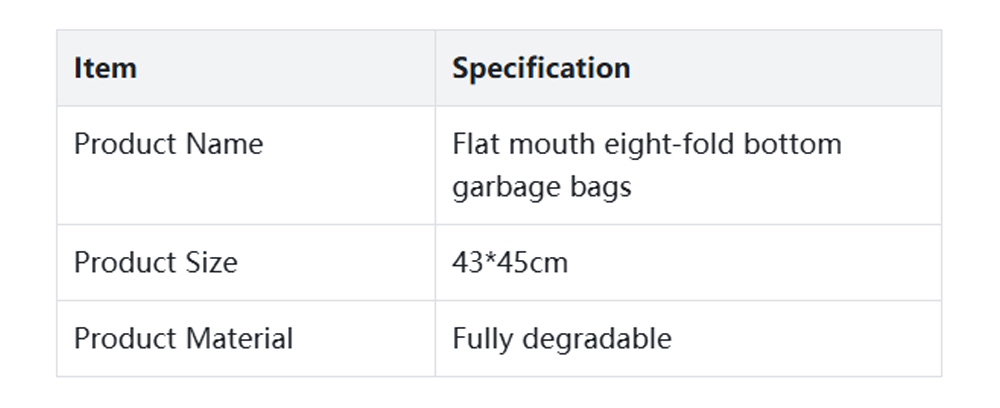Image resolution: width=1000 pixels, height=408 pixels.
Task: Click the "Specification" column header
Action: coord(541,68)
